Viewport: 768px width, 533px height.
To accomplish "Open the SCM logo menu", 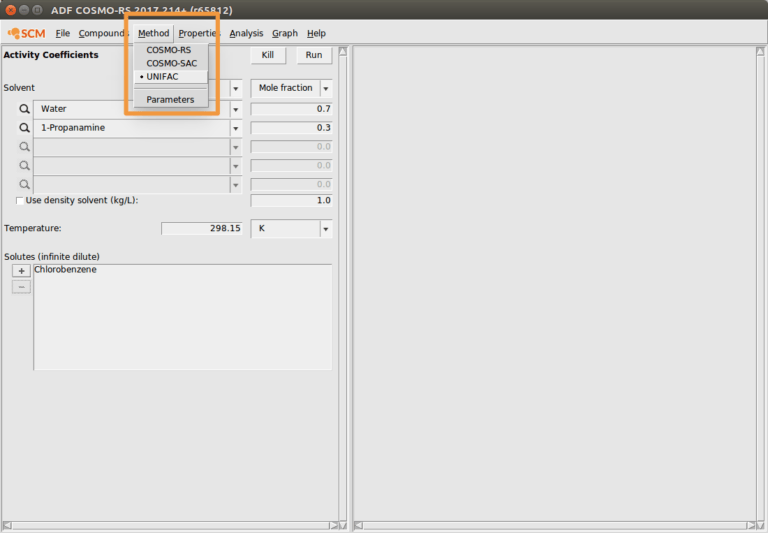I will pos(26,33).
